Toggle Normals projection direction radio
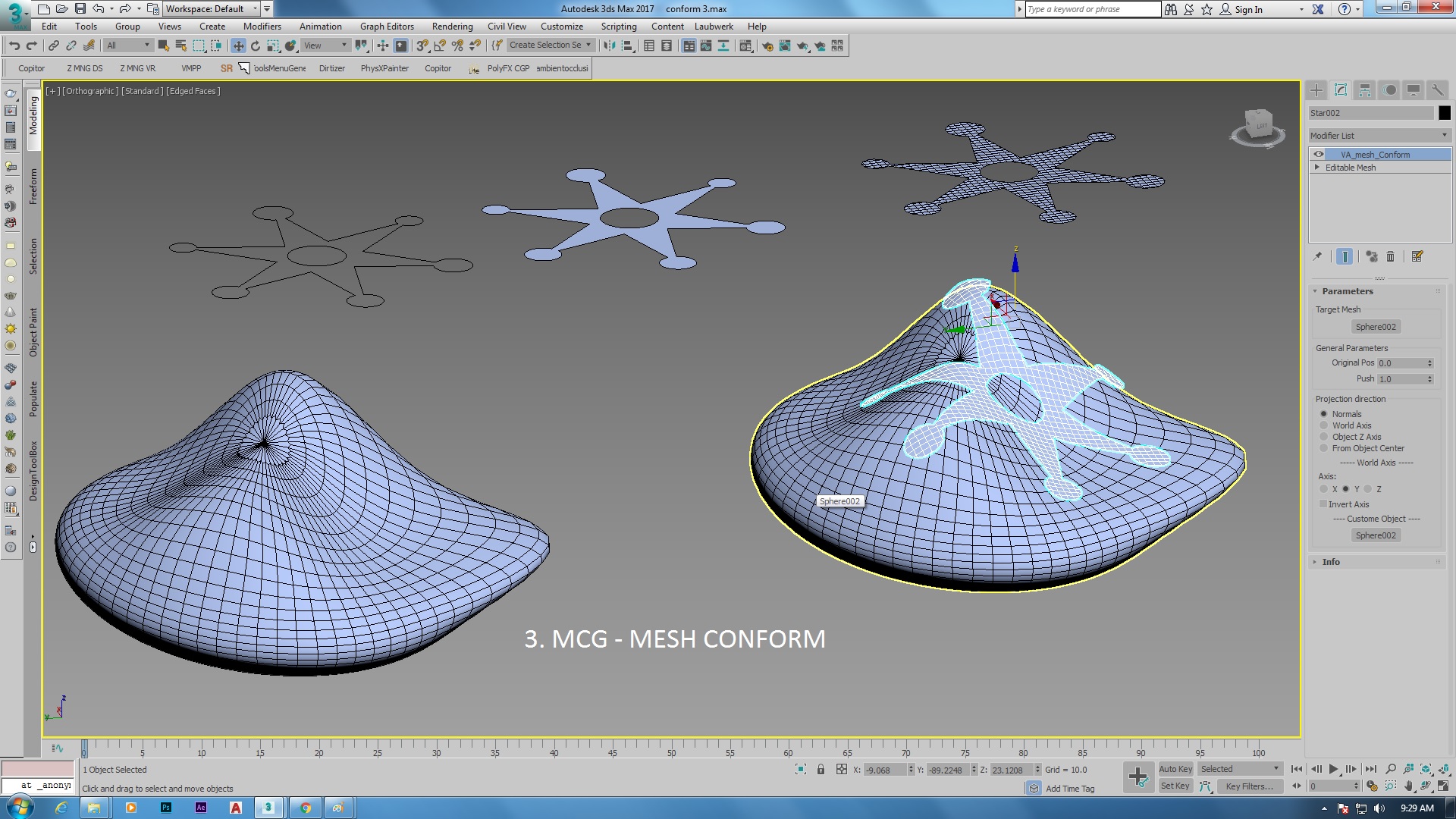1456x819 pixels. point(1324,413)
